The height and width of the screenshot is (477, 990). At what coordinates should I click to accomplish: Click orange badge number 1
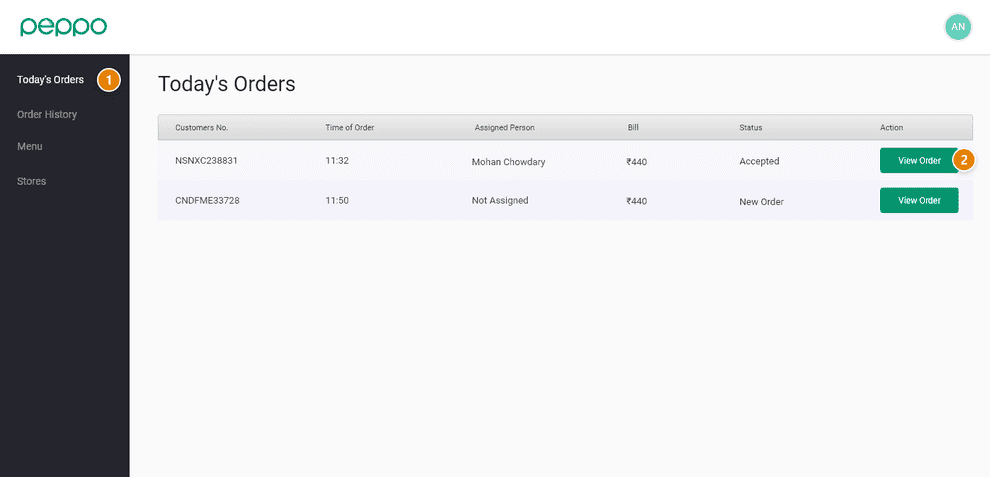109,80
